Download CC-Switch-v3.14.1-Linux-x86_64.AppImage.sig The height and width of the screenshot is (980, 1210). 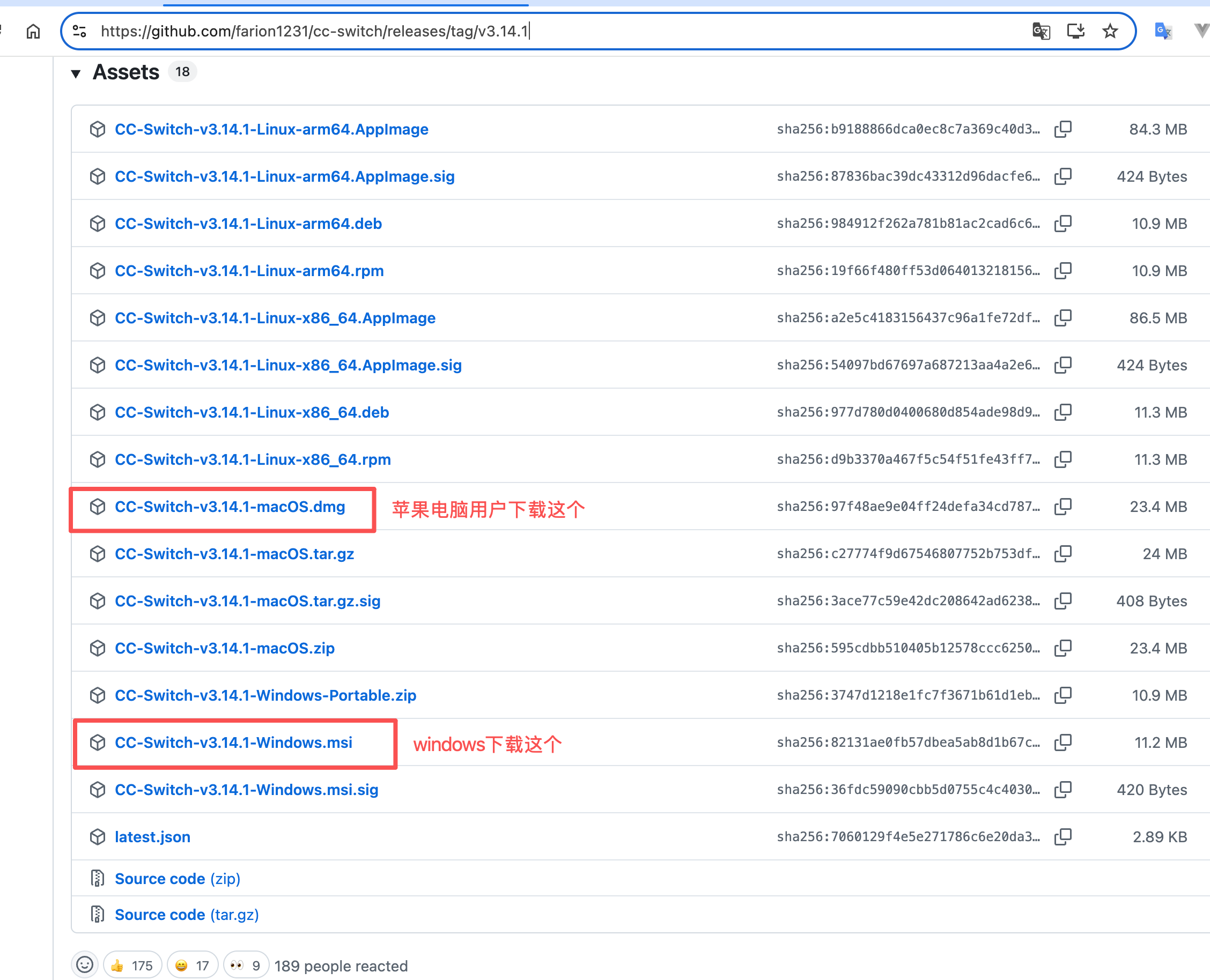[x=288, y=365]
